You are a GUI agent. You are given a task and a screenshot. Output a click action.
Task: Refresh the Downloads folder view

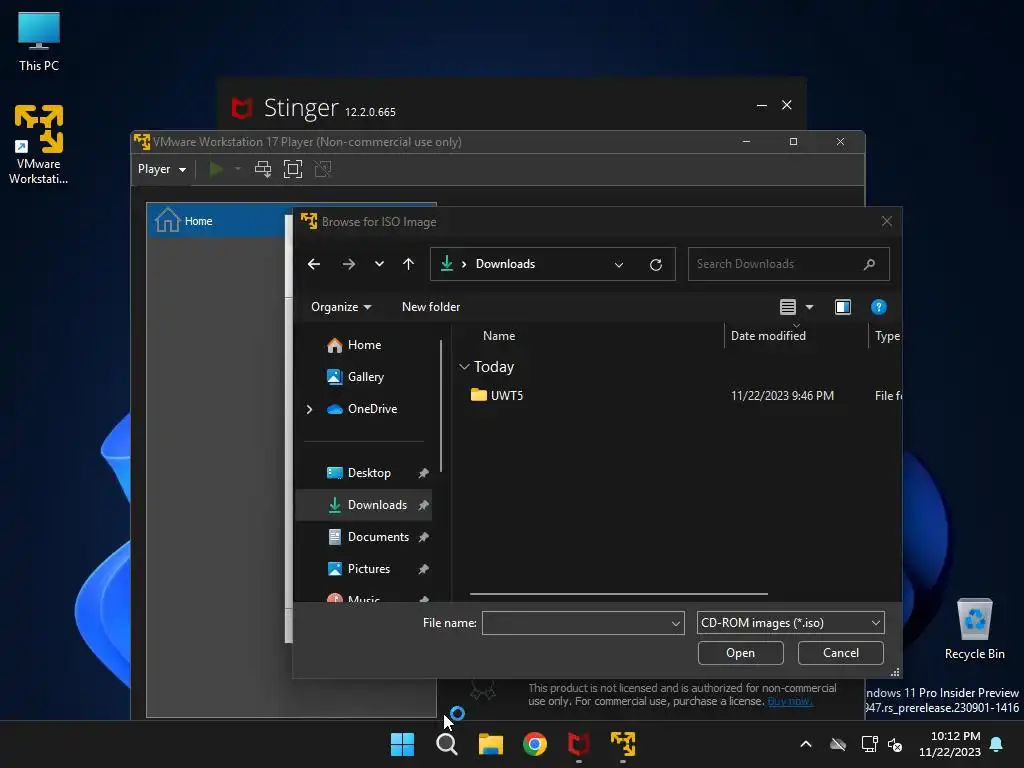656,264
